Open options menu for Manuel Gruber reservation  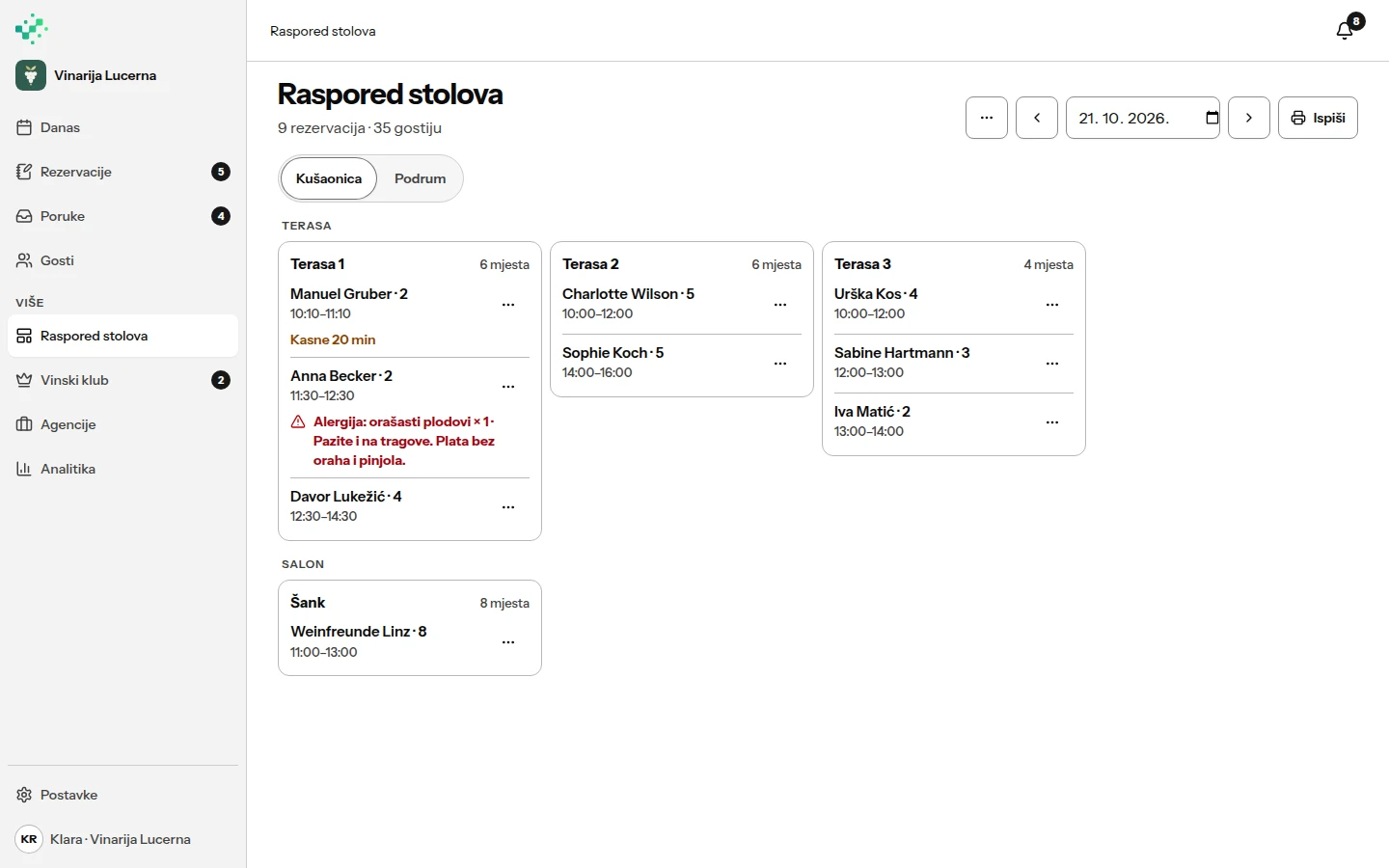508,305
